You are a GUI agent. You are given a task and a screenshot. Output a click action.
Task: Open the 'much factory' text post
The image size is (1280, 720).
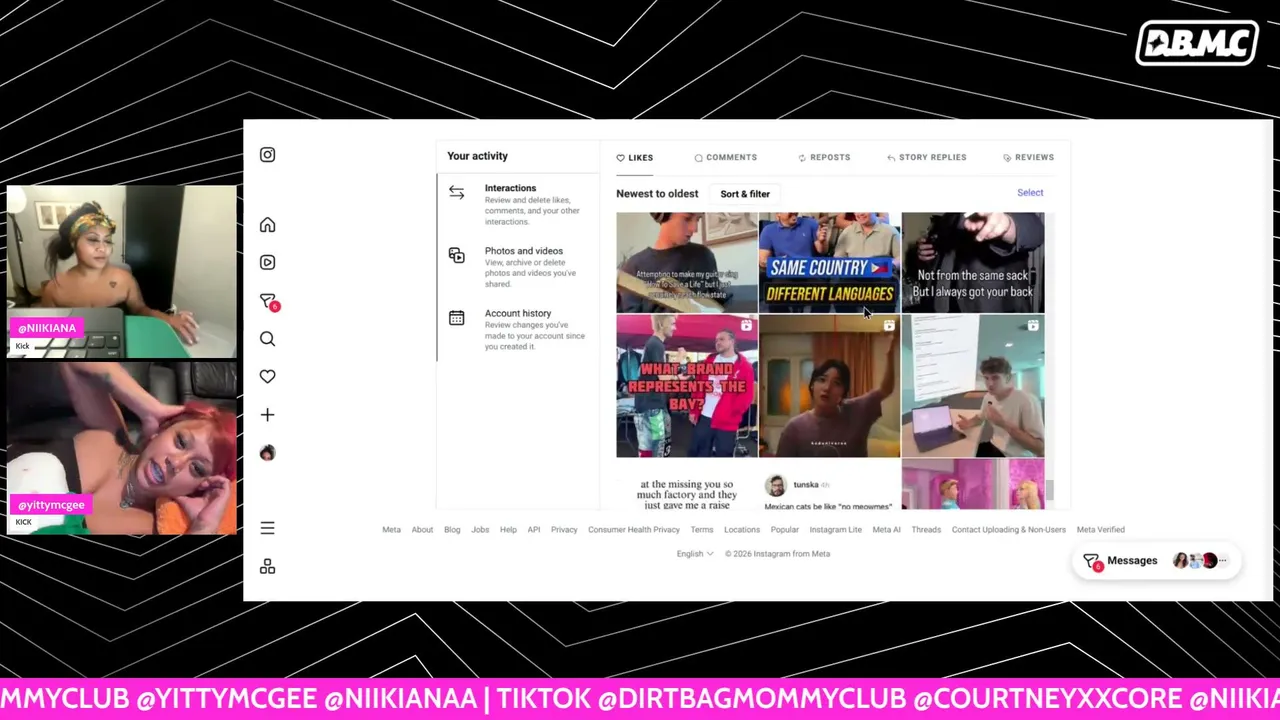[x=687, y=484]
